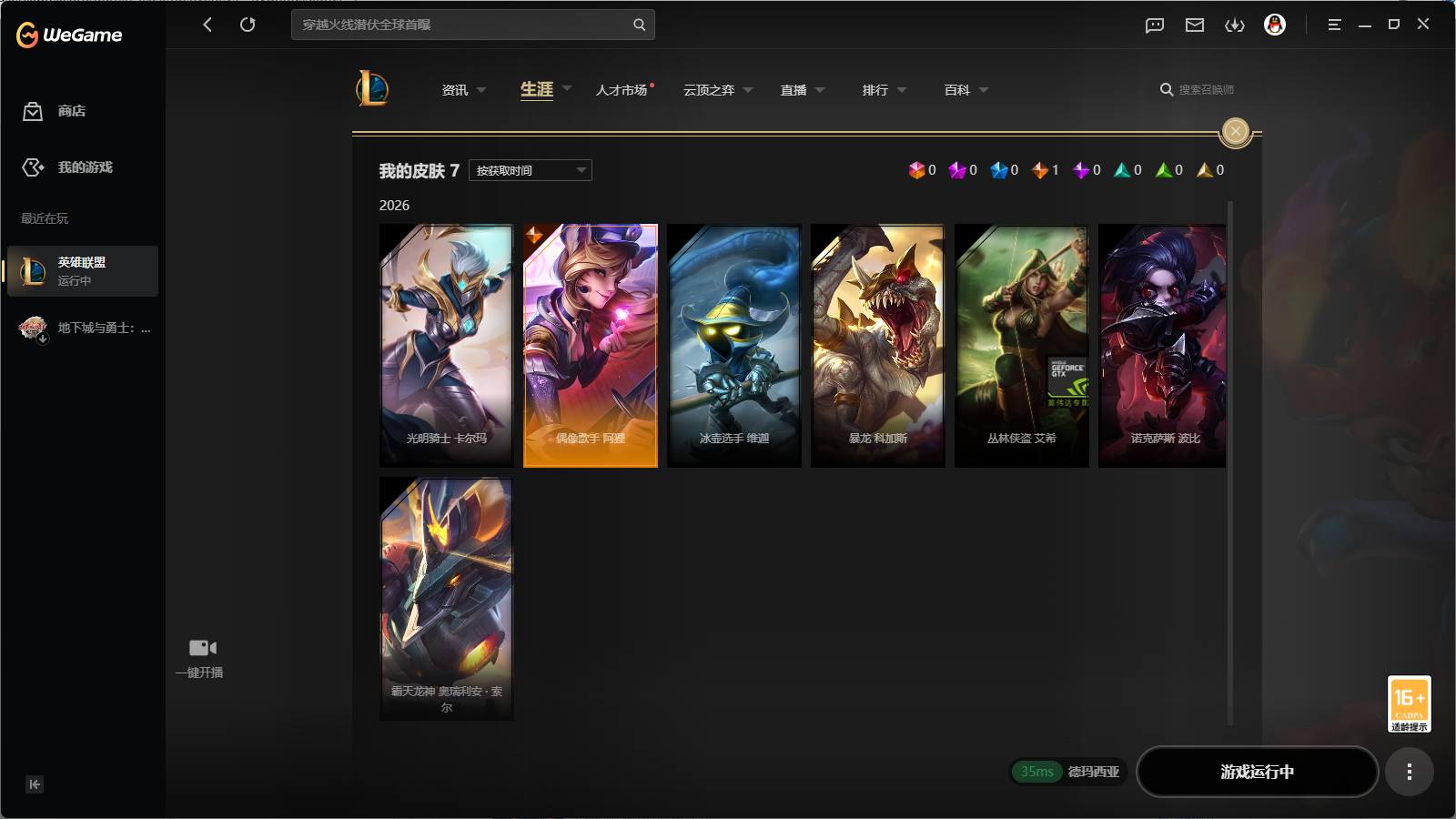Click the WeGame logo
1456x819 pixels.
pos(69,35)
